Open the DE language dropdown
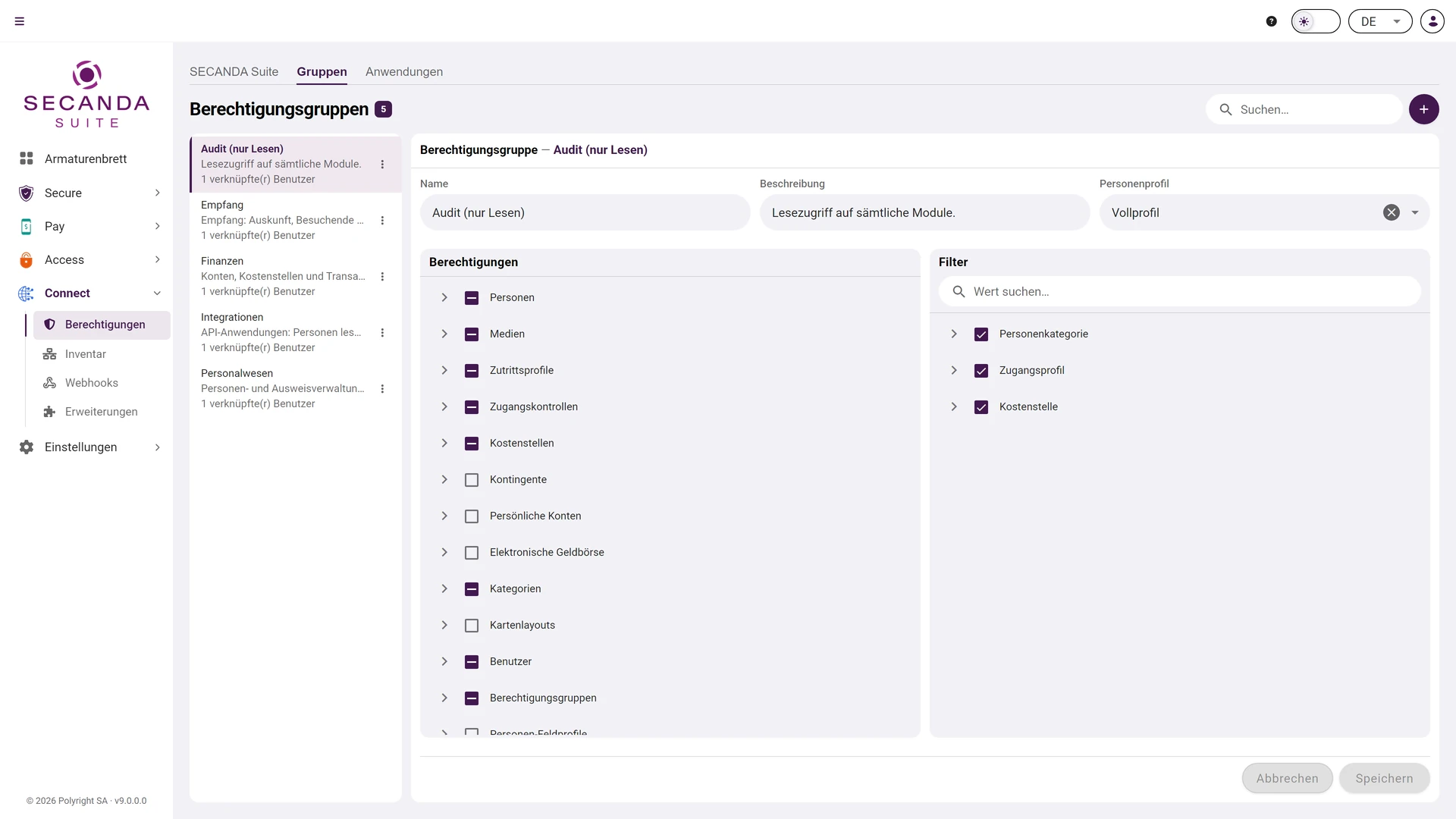Screen dimensions: 1456x819 1380,21
